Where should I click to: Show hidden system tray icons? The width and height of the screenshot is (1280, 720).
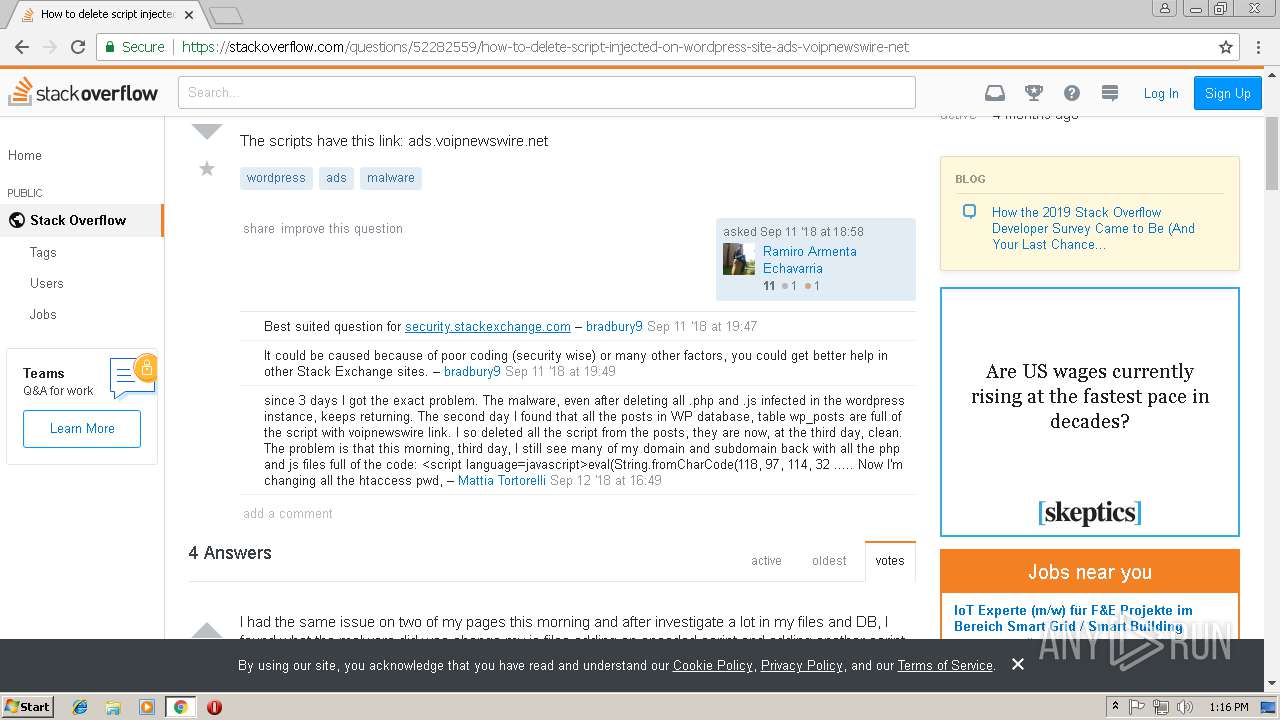click(1116, 707)
